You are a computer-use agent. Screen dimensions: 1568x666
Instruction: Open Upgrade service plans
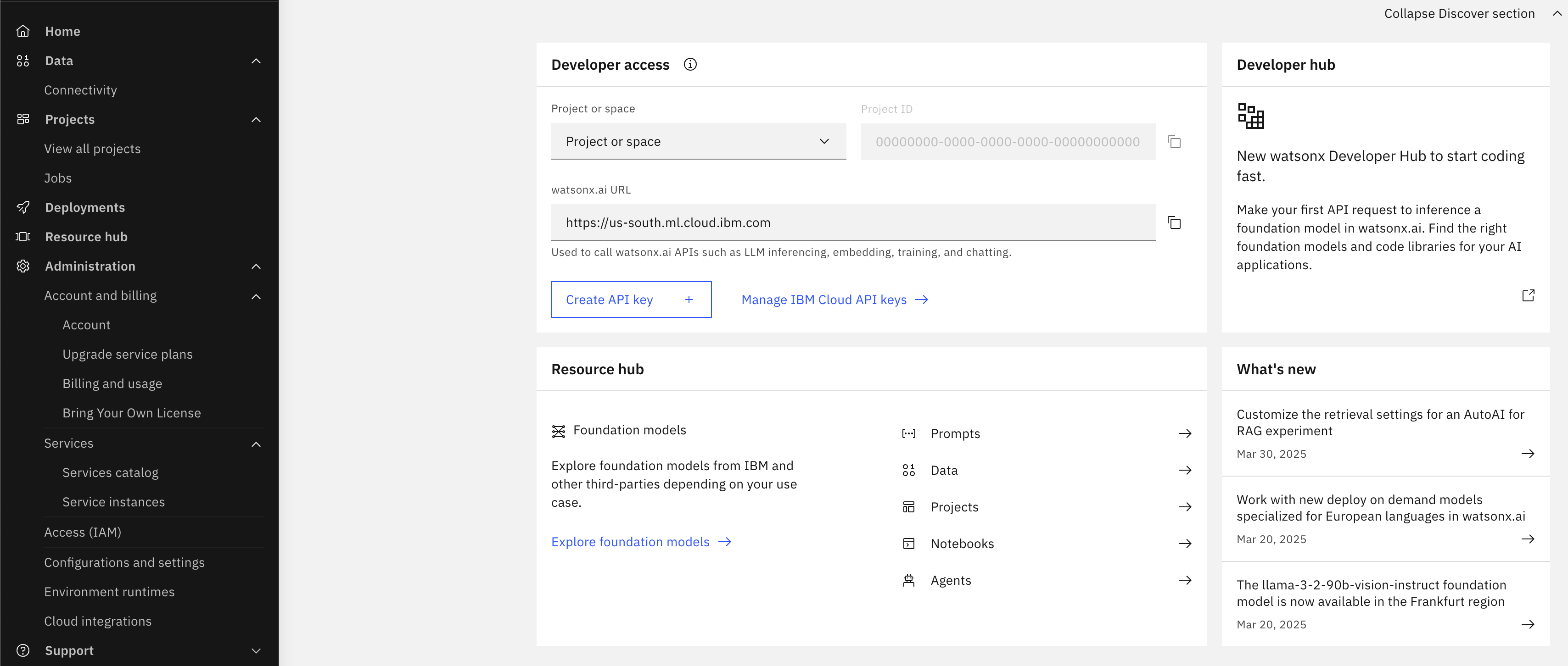coord(127,355)
